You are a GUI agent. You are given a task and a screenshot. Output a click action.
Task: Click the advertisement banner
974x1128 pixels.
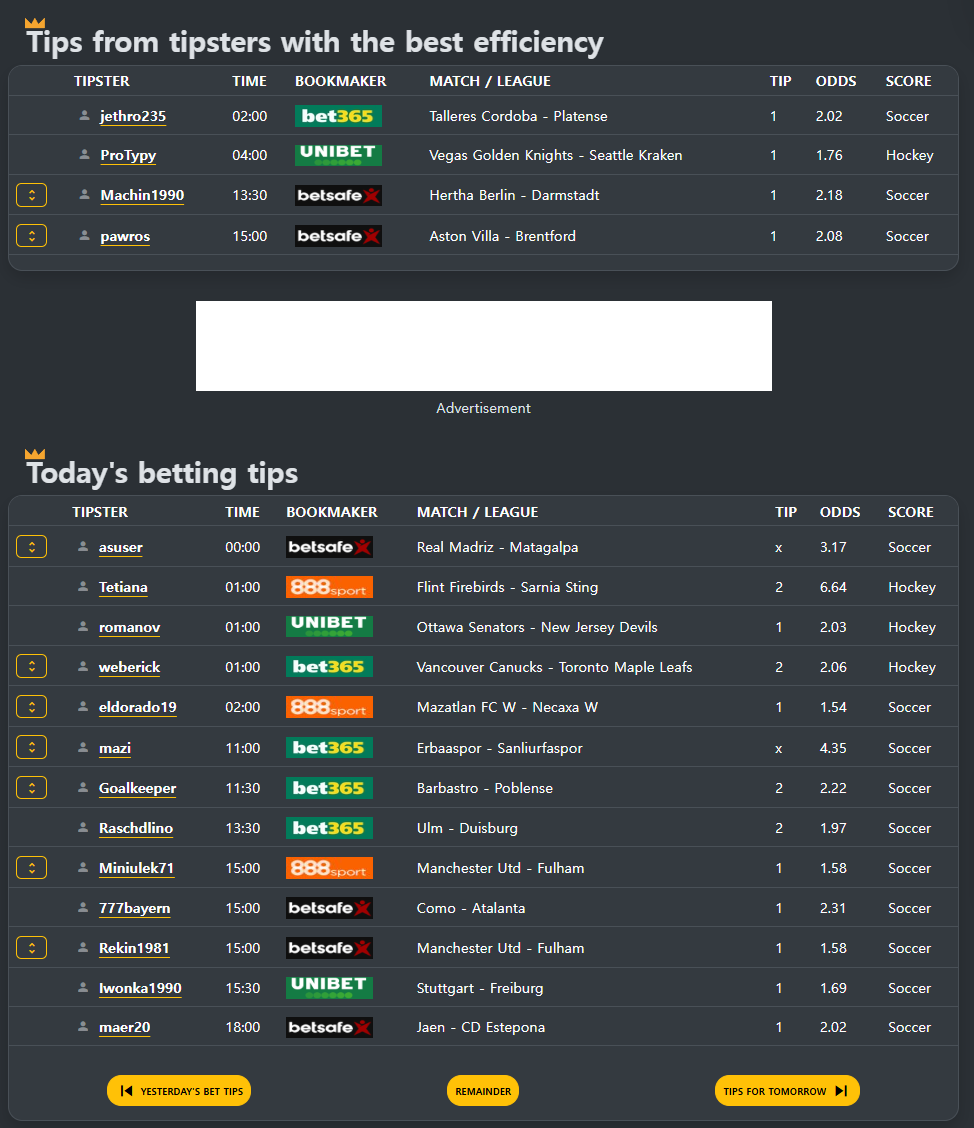[x=483, y=346]
